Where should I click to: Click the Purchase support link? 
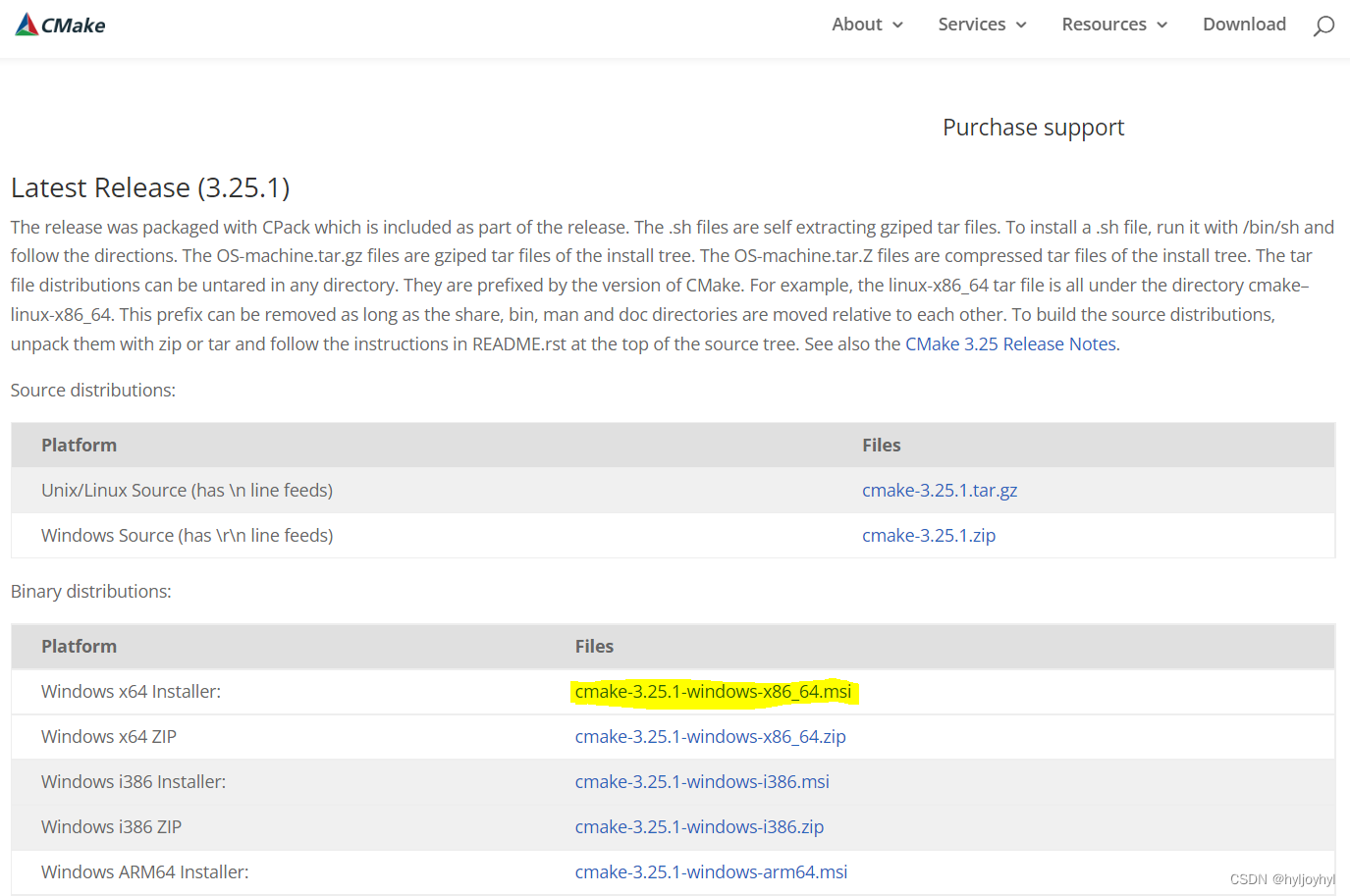[1034, 128]
